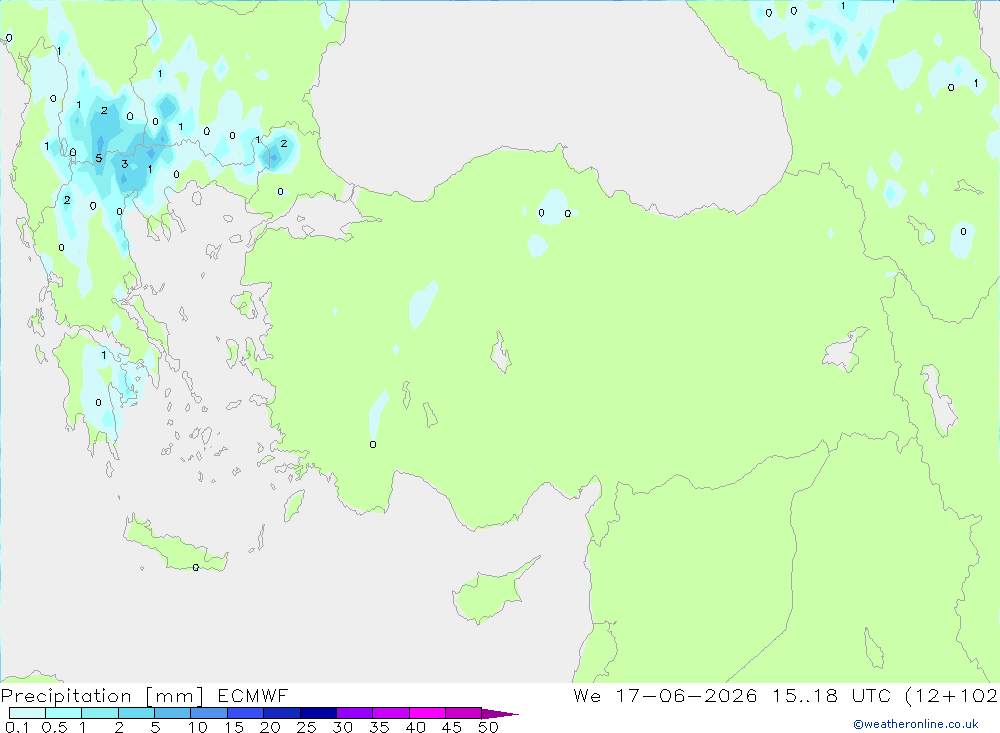The width and height of the screenshot is (1000, 733).
Task: Click the island of Crete on the map
Action: [x=173, y=545]
